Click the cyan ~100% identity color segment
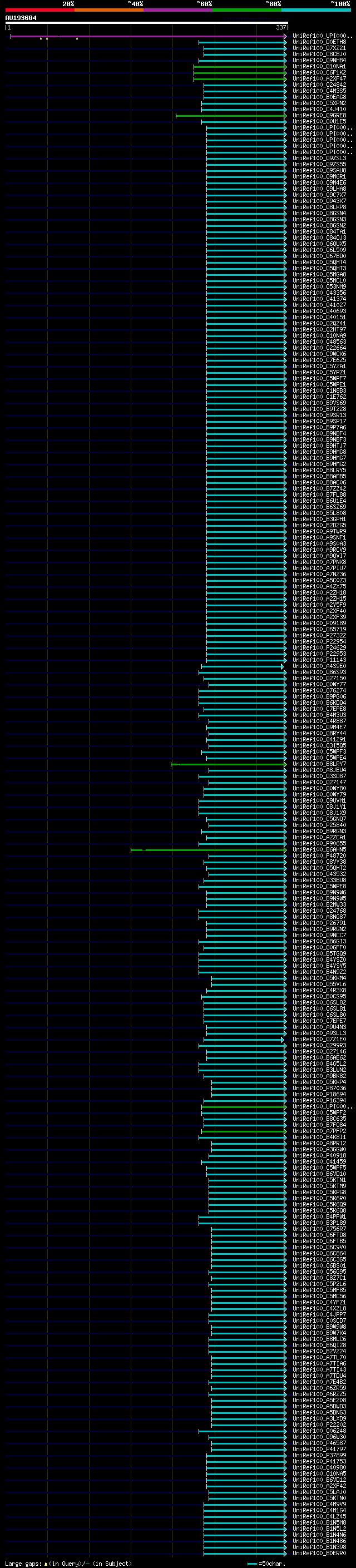Screen dimensions: 356x1568 316,10
